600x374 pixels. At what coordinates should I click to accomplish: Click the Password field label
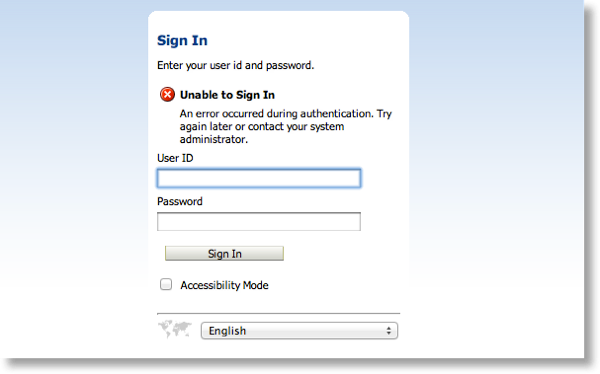click(179, 201)
